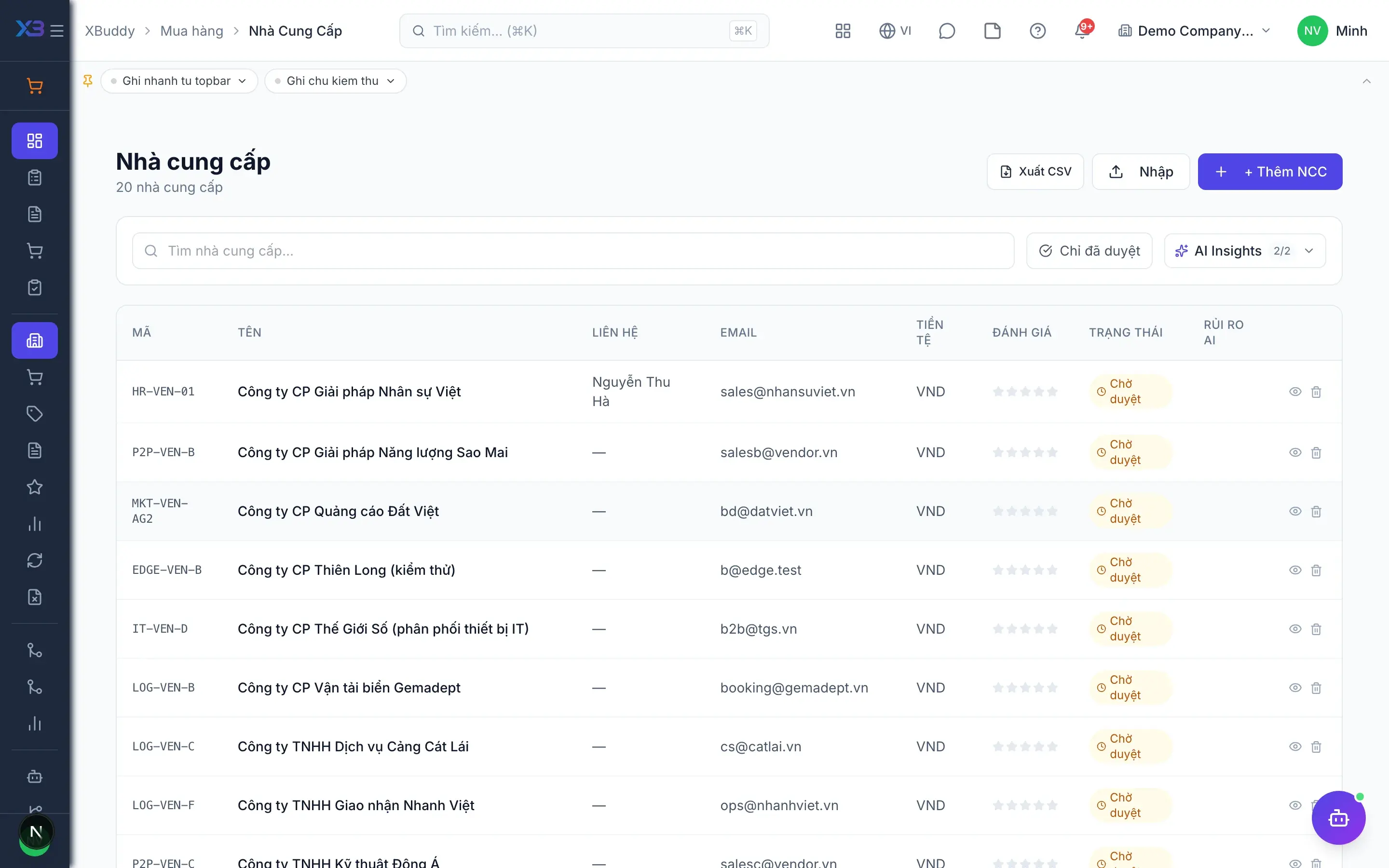View vendor HR-VEN-01 using eye icon
The image size is (1389, 868).
1295,392
